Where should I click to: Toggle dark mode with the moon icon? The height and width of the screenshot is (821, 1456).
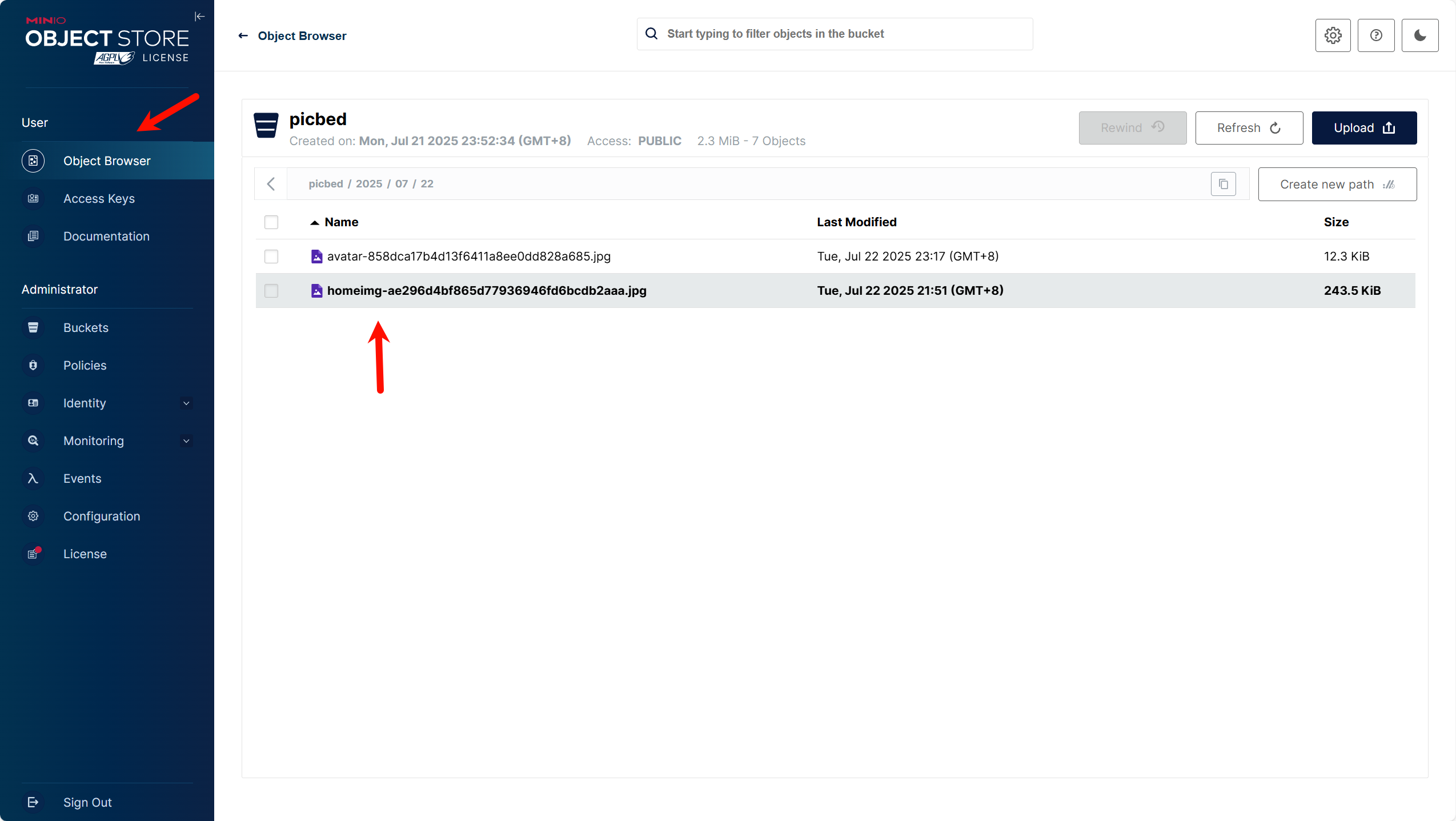click(1419, 35)
